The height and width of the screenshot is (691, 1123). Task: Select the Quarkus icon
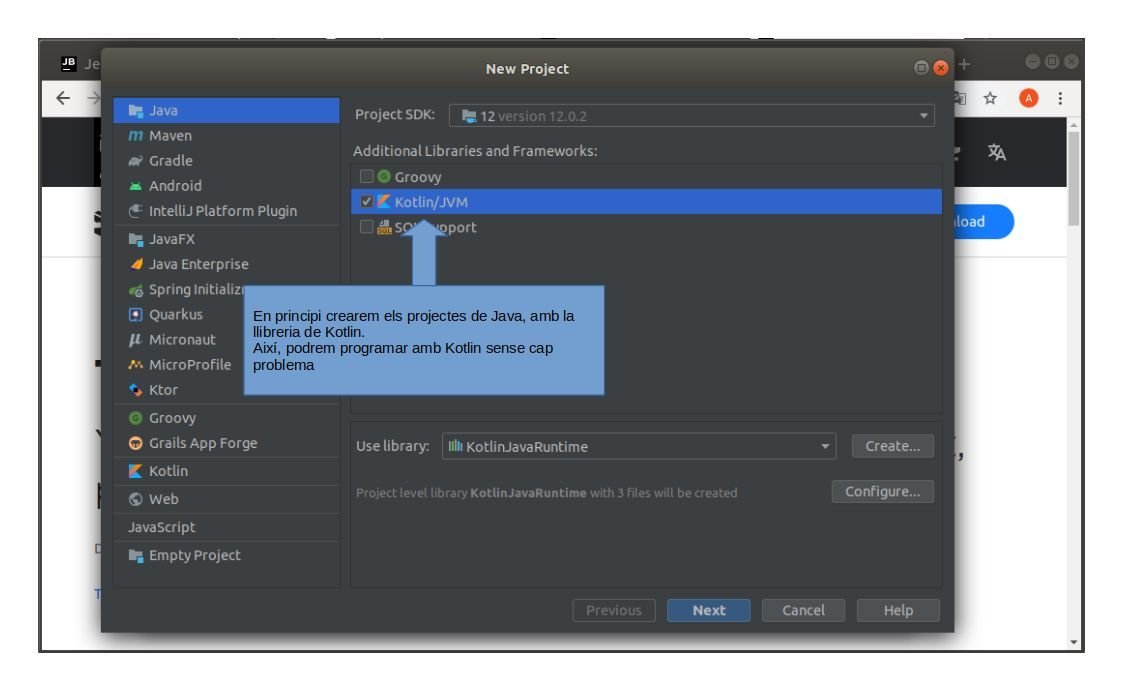pos(135,314)
